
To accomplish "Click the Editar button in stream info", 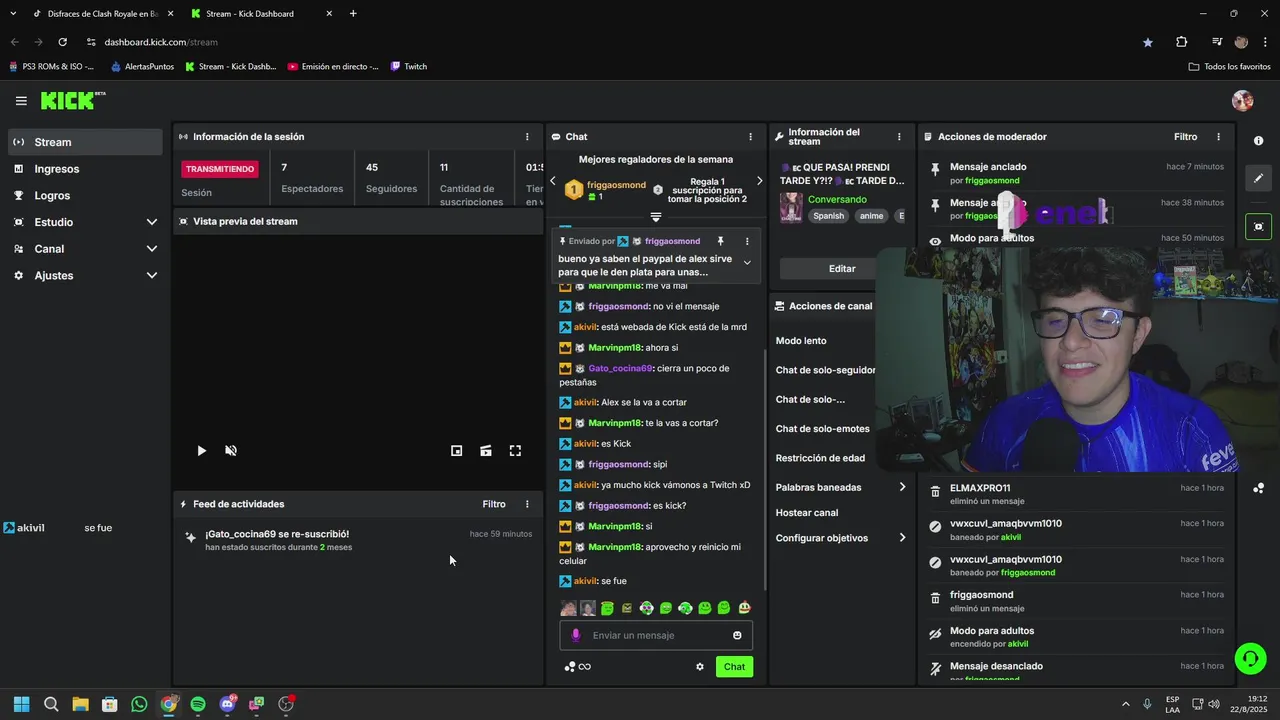I will pos(842,268).
